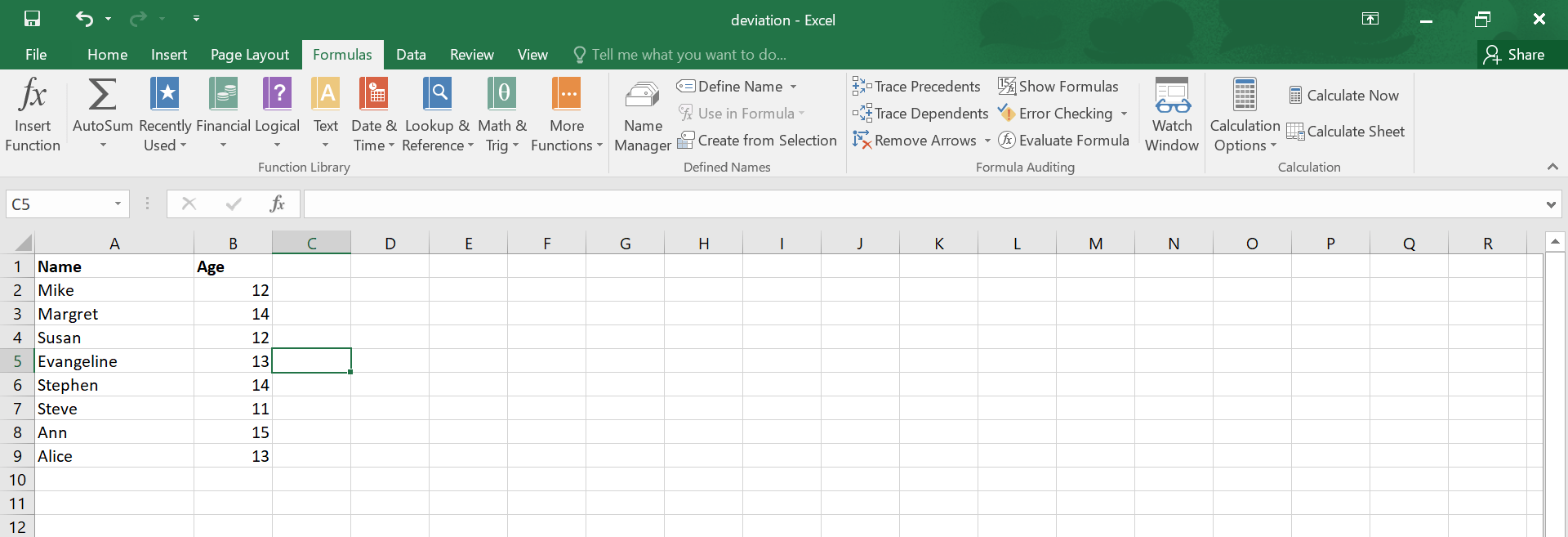
Task: Click the AutoSum sigma icon
Action: [x=102, y=95]
